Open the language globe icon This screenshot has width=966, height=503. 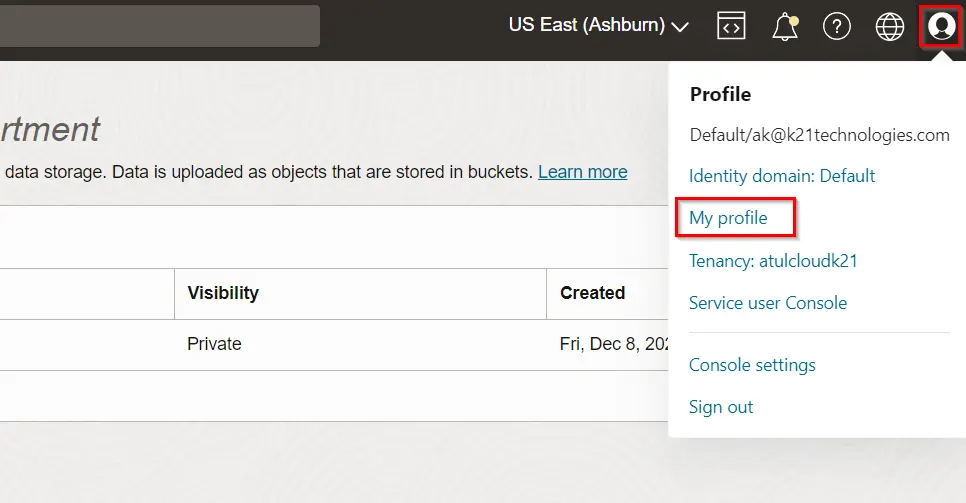889,27
